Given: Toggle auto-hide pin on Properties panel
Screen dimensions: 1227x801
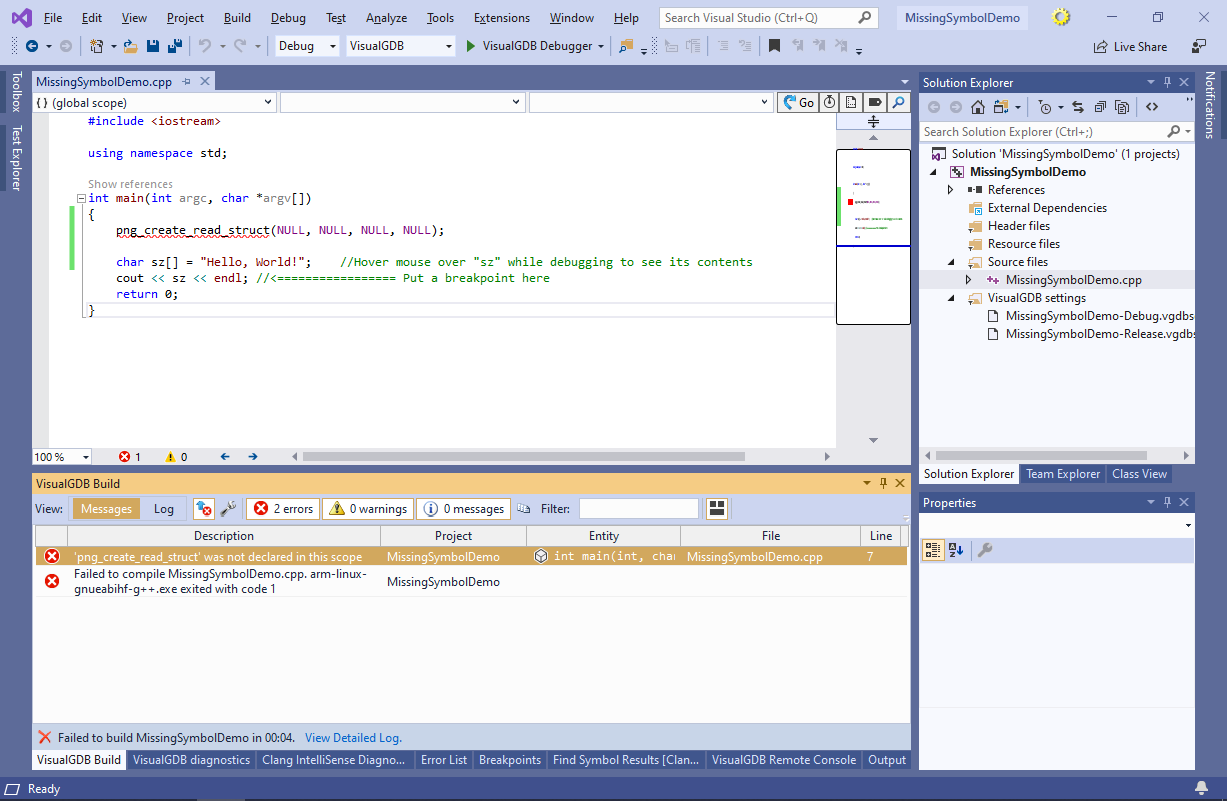Looking at the screenshot, I should point(1166,502).
